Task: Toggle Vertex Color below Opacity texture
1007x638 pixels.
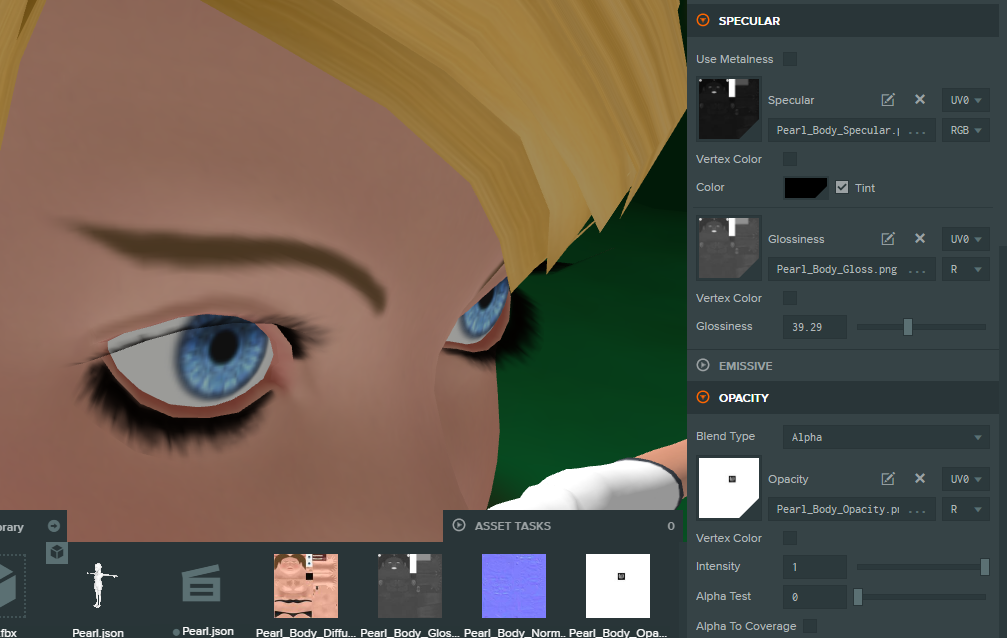Action: pyautogui.click(x=790, y=538)
